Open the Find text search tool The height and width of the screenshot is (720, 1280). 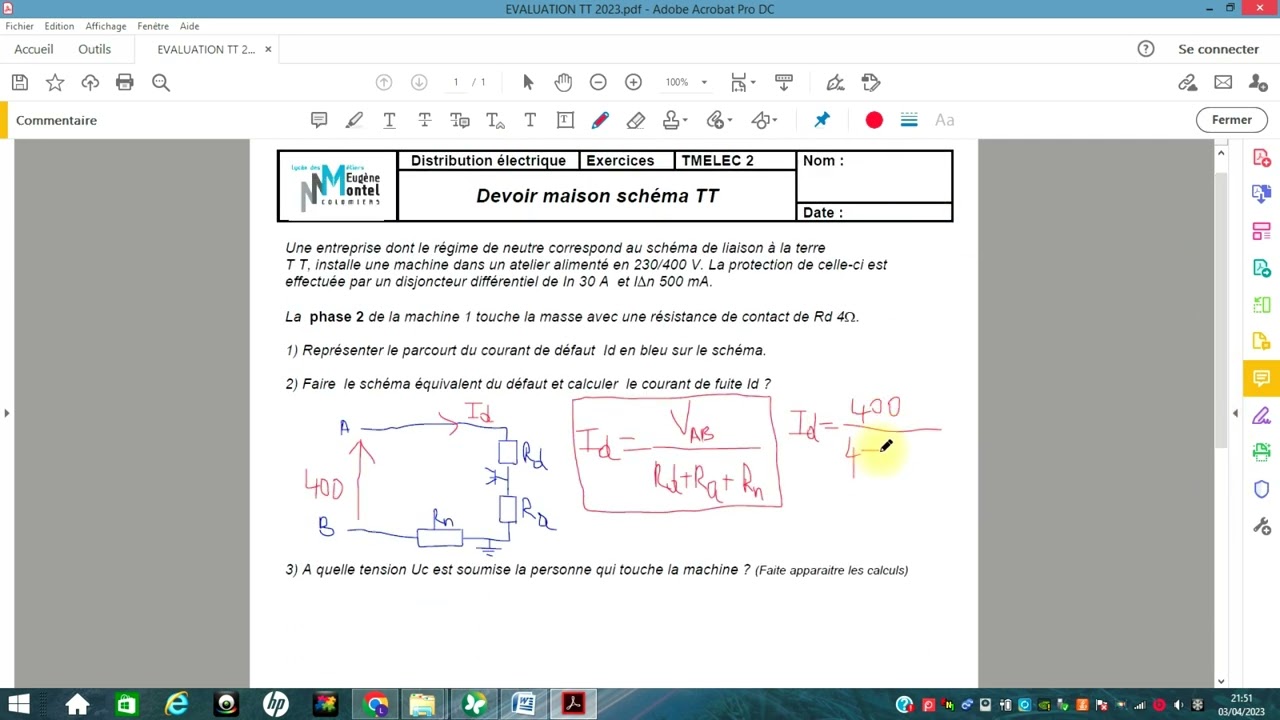coord(161,83)
